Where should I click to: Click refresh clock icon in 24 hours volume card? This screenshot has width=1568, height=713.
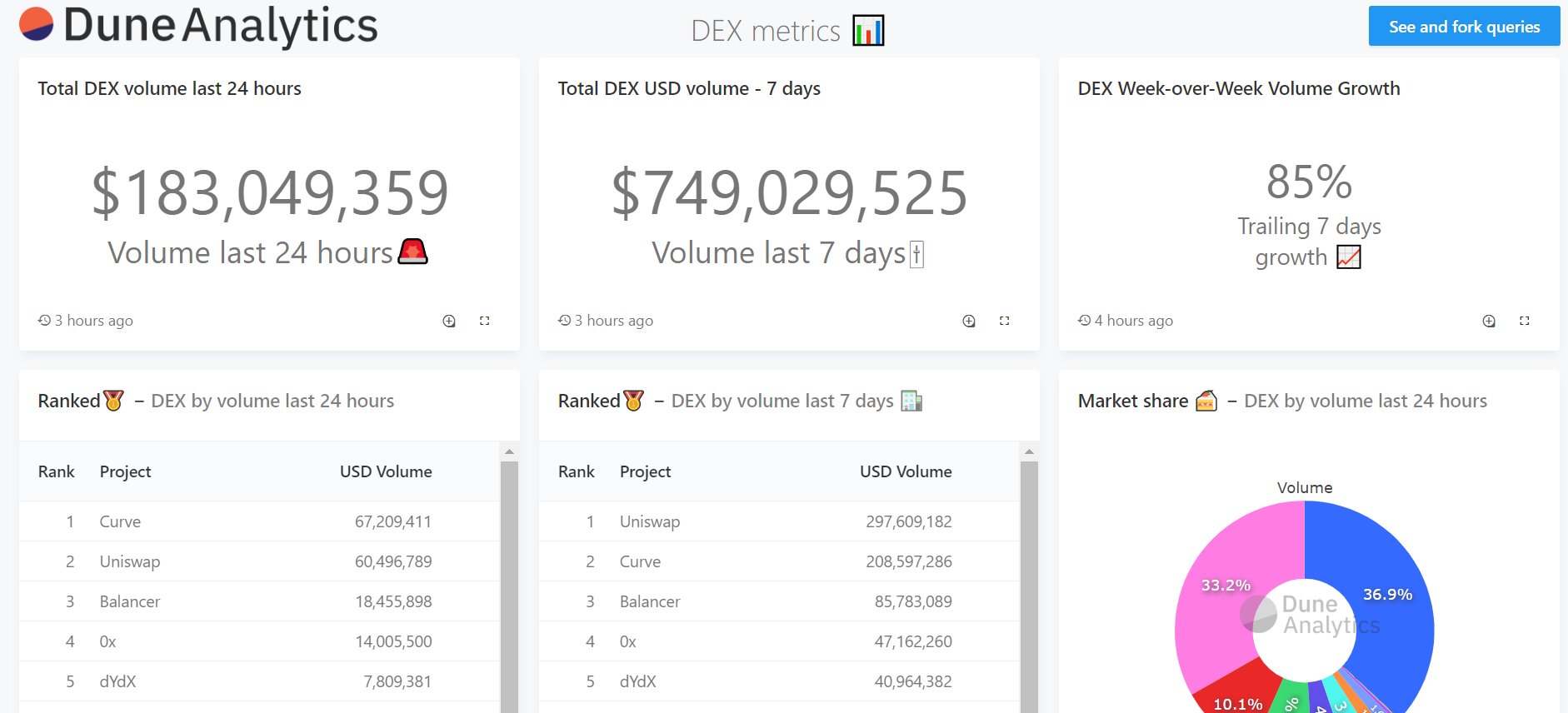coord(44,320)
